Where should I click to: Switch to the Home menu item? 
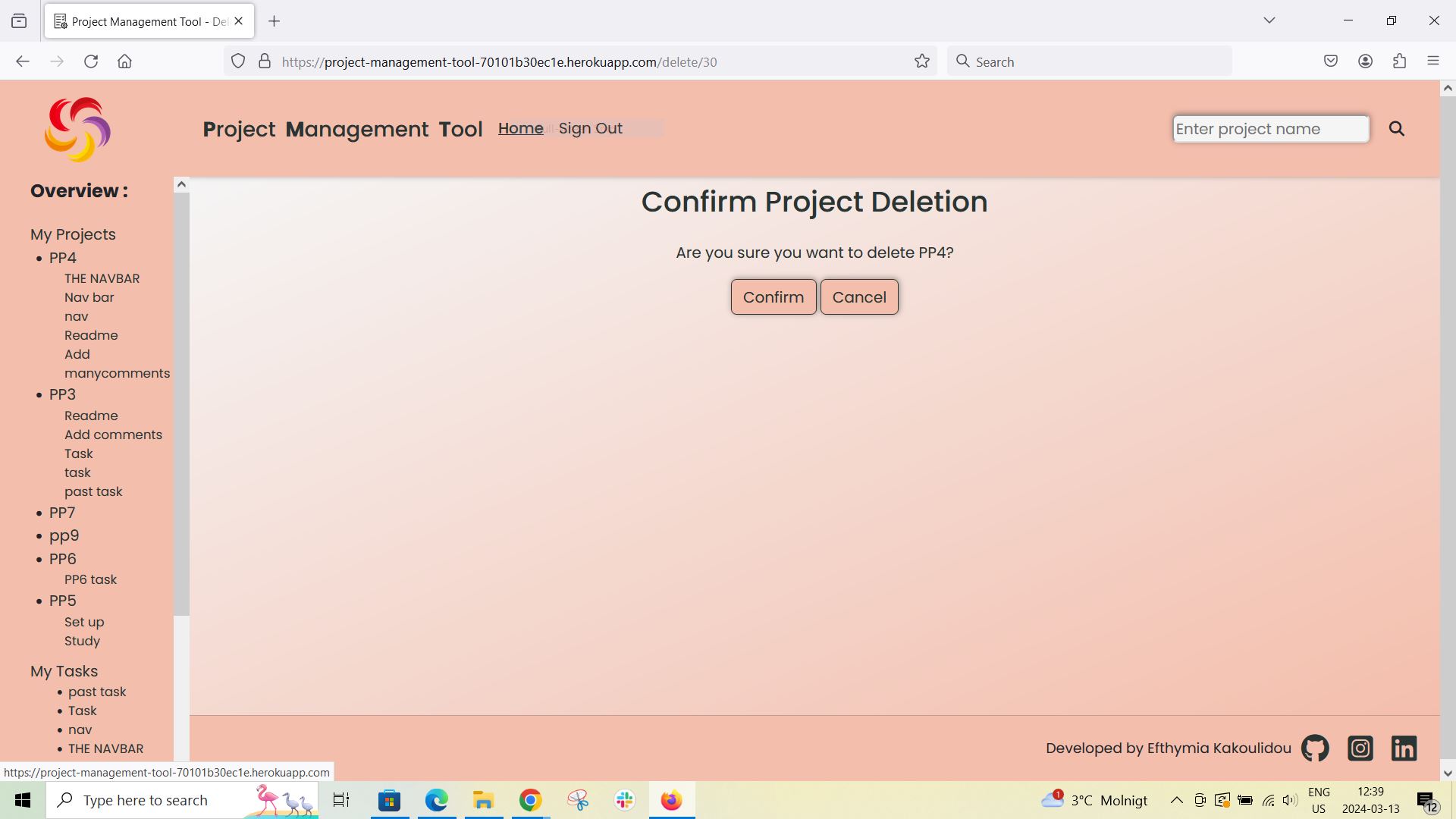(520, 128)
